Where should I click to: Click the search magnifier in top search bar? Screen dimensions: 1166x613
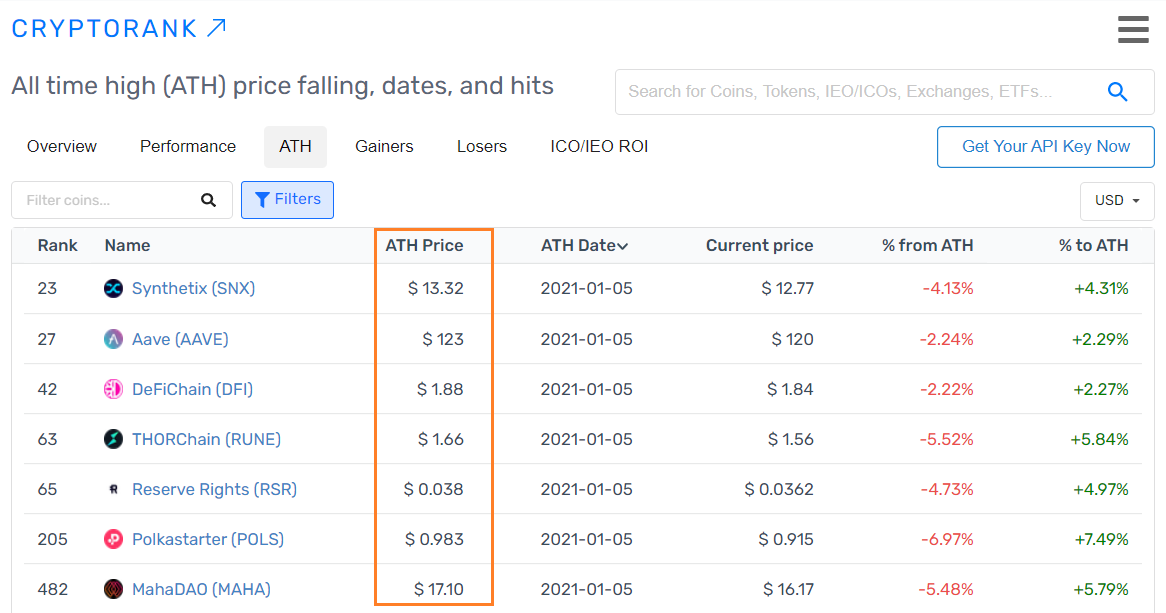click(x=1117, y=92)
